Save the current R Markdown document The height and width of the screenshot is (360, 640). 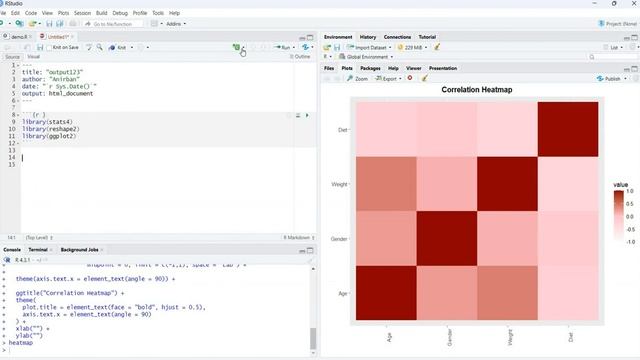[x=40, y=48]
